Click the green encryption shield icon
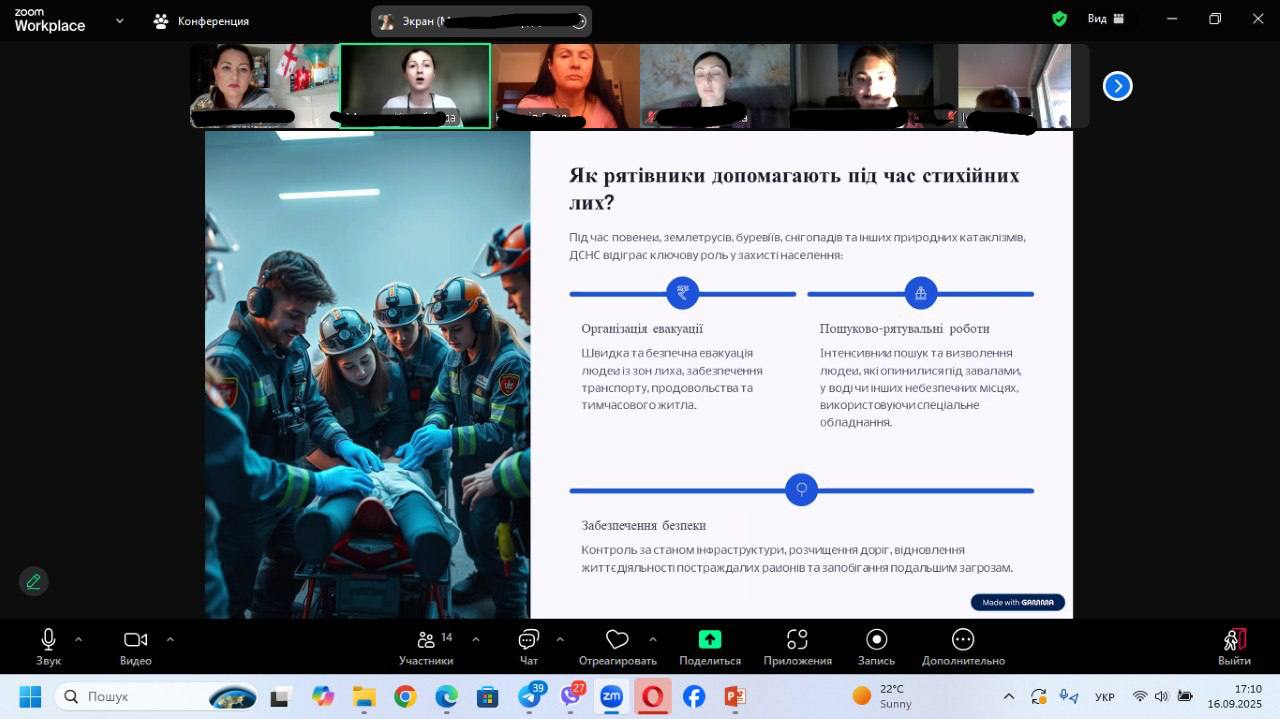Image resolution: width=1280 pixels, height=719 pixels. click(1059, 19)
